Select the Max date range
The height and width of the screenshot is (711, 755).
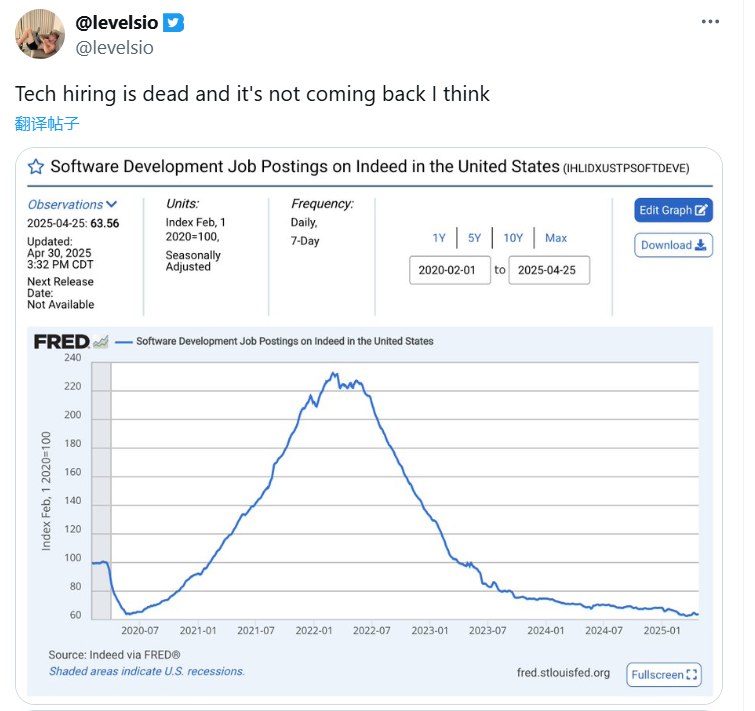[556, 238]
